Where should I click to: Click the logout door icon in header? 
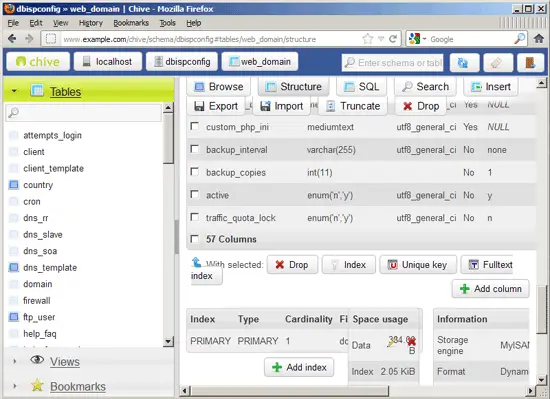tap(530, 63)
